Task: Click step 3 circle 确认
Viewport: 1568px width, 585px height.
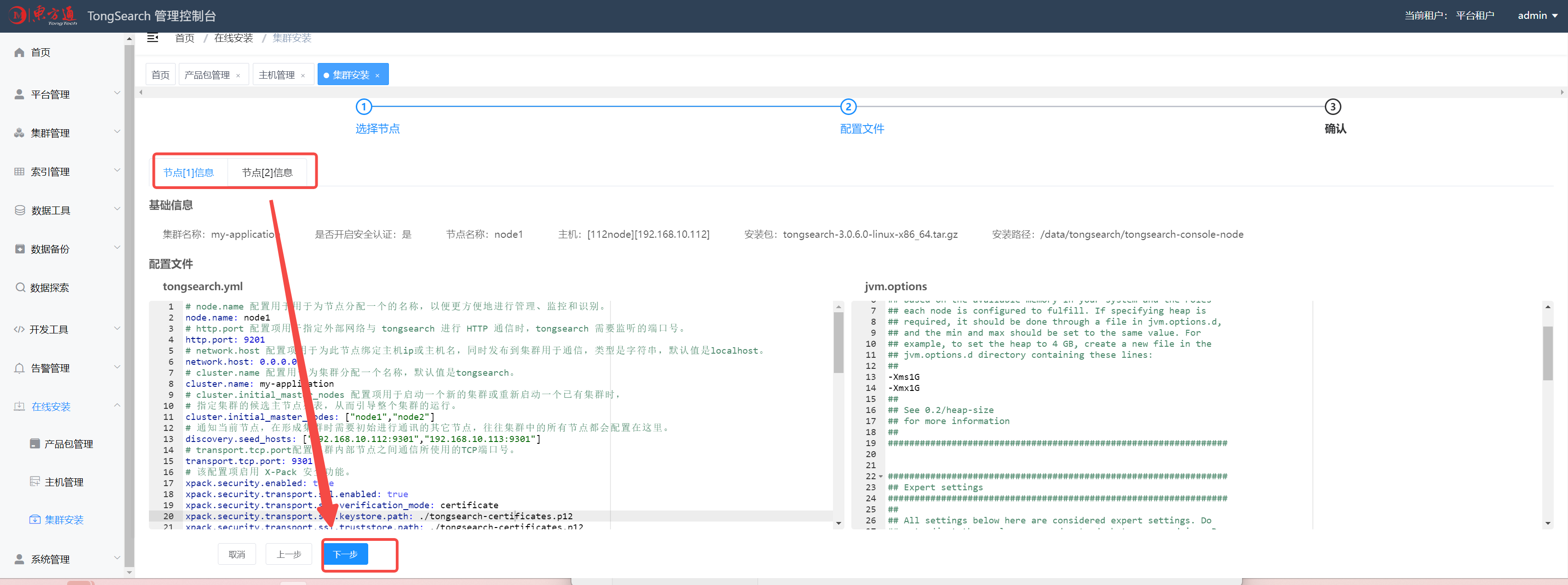Action: pyautogui.click(x=1333, y=107)
